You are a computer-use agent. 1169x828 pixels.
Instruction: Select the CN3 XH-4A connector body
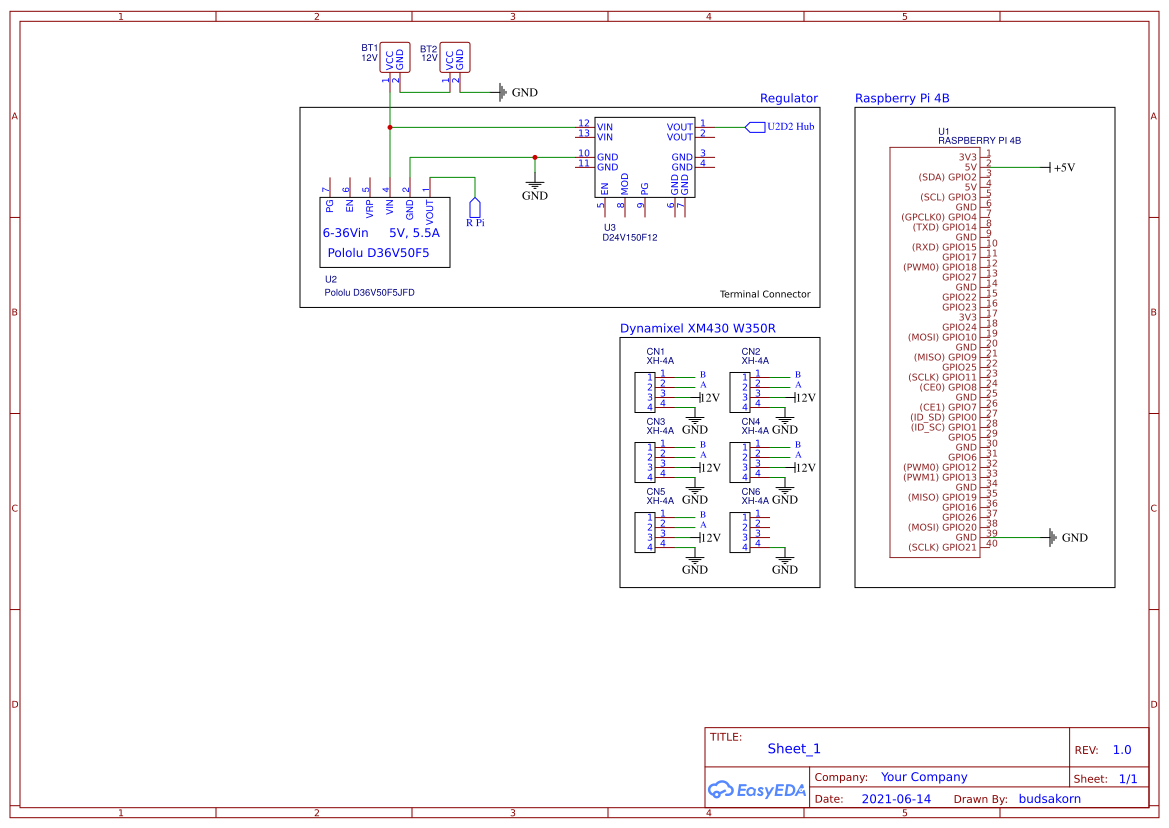644,462
